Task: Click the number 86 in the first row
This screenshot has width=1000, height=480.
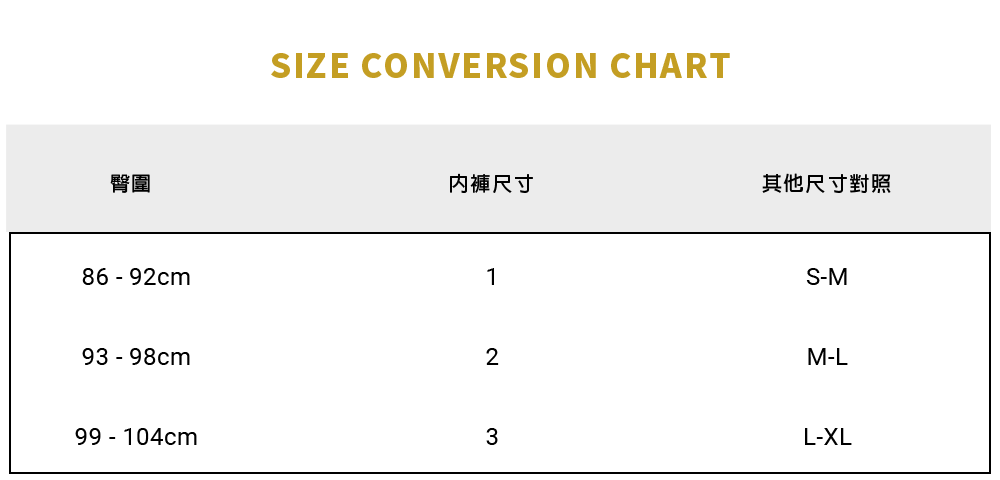Action: 95,277
